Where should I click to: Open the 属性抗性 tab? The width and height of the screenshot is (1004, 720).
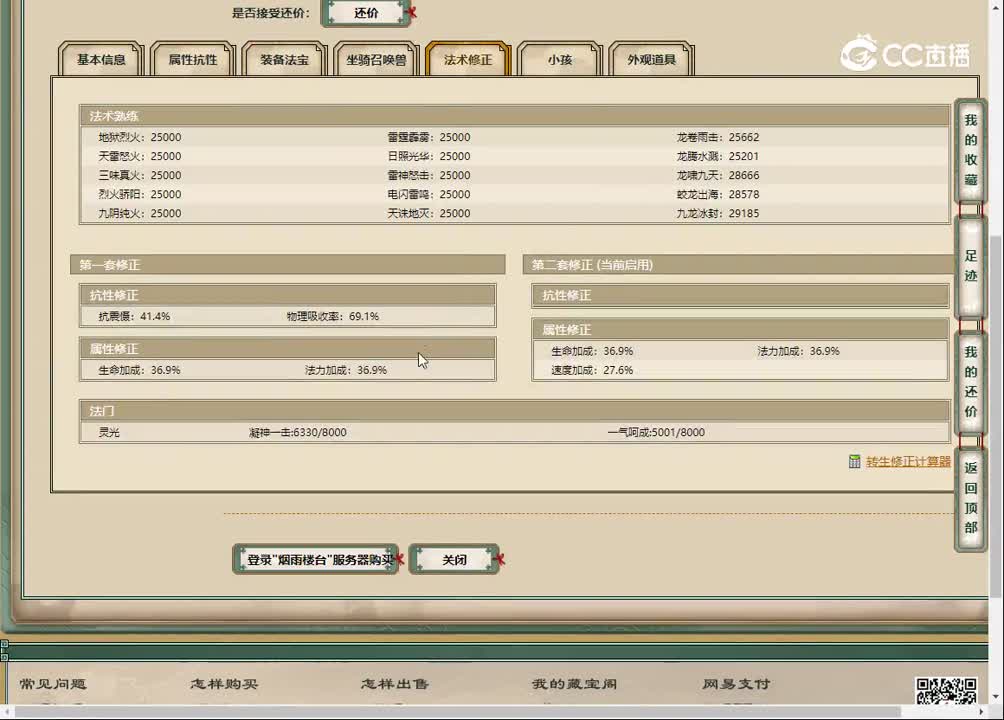(x=191, y=59)
